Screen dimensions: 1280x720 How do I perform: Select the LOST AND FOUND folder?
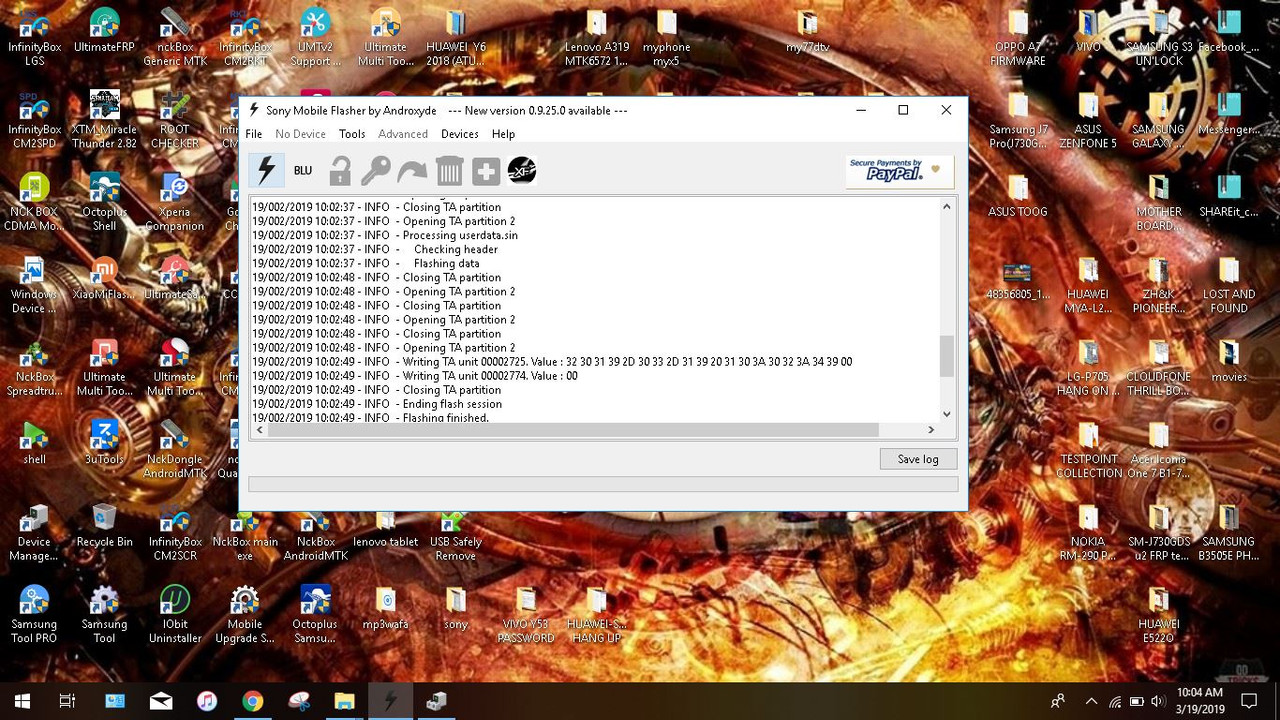coord(1229,285)
